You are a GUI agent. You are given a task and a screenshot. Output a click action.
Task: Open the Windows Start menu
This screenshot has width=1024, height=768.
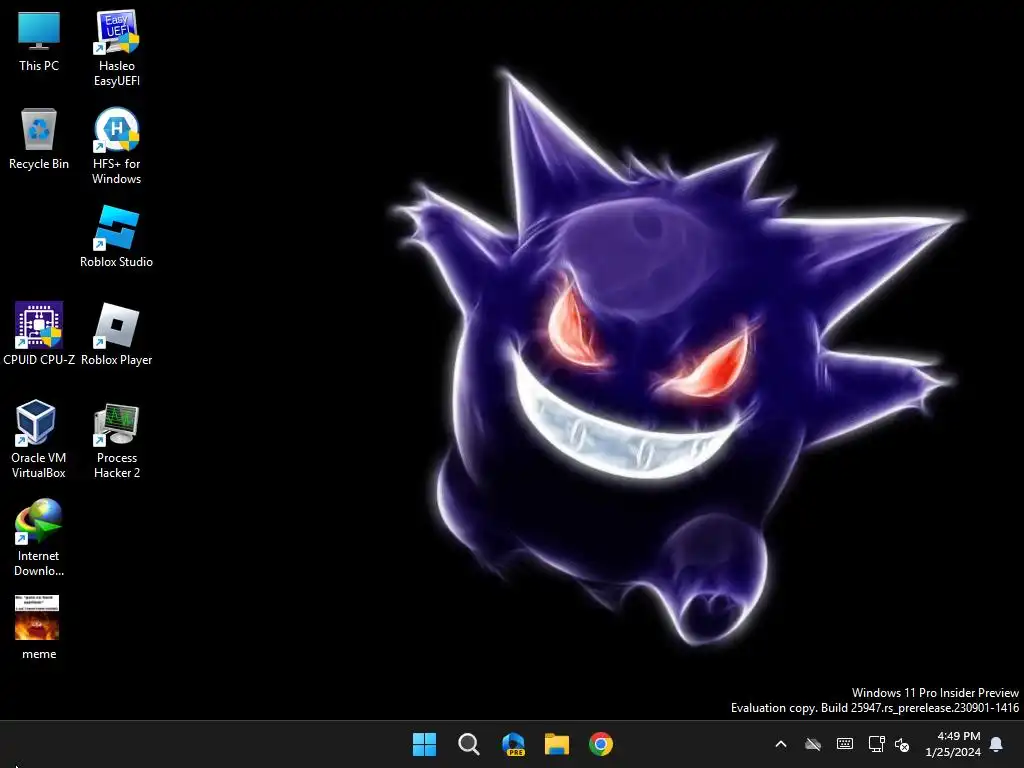point(424,744)
